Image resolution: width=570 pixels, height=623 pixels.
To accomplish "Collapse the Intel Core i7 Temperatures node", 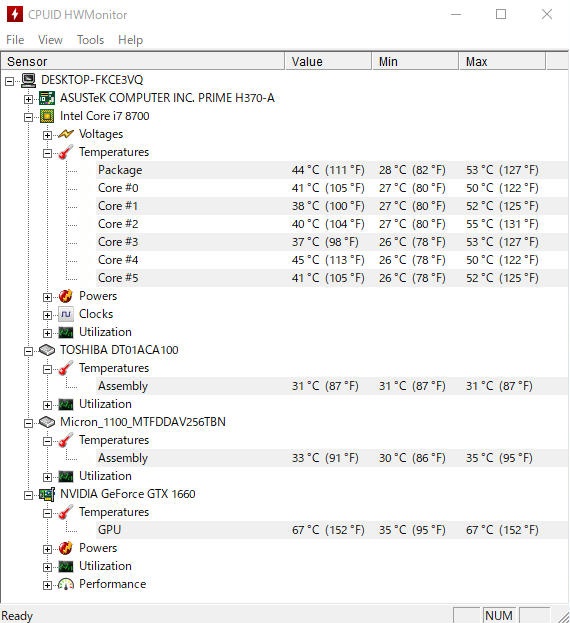I will pyautogui.click(x=47, y=153).
